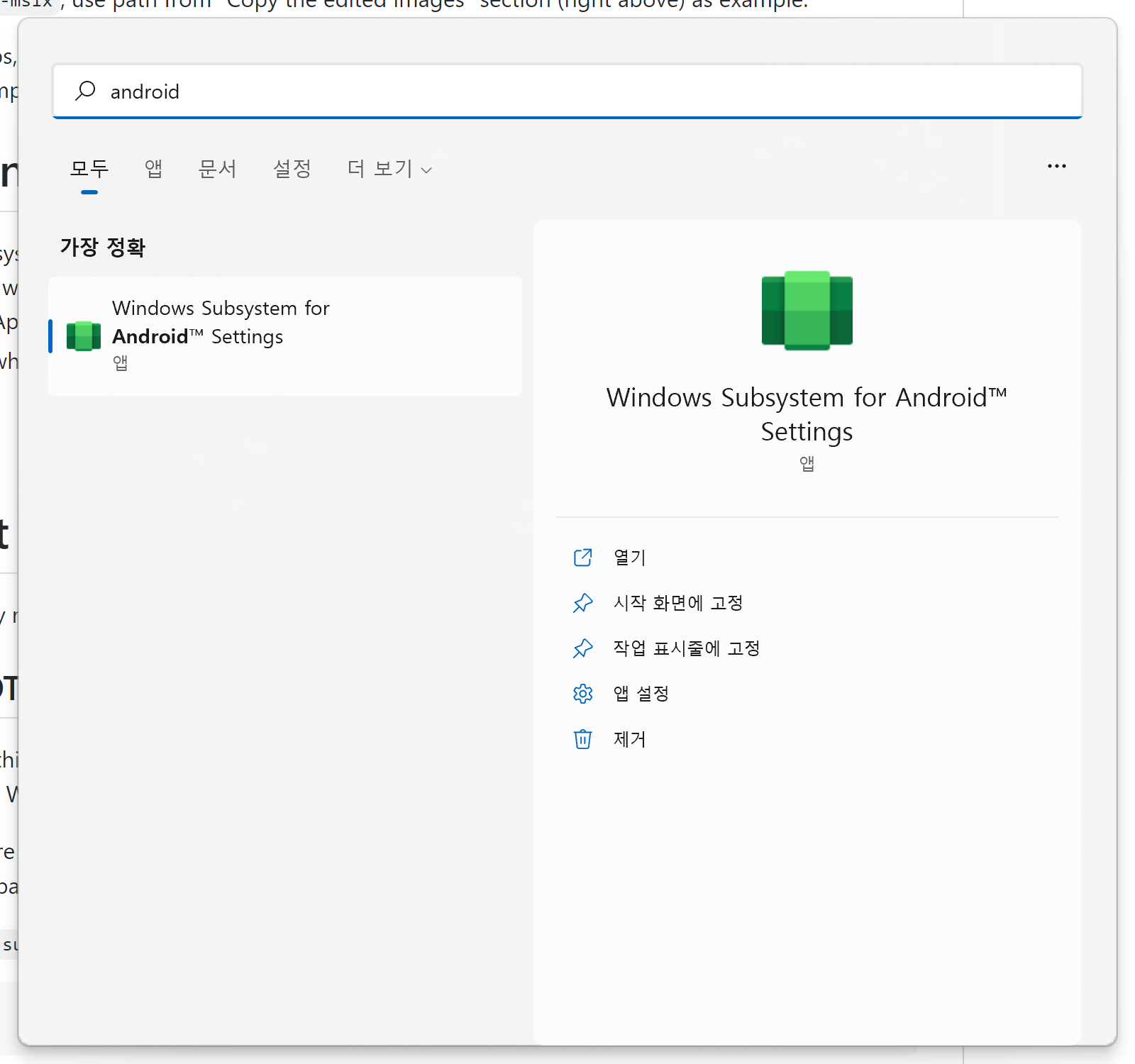Image resolution: width=1135 pixels, height=1064 pixels.
Task: Open the three-dot options menu
Action: (1056, 166)
